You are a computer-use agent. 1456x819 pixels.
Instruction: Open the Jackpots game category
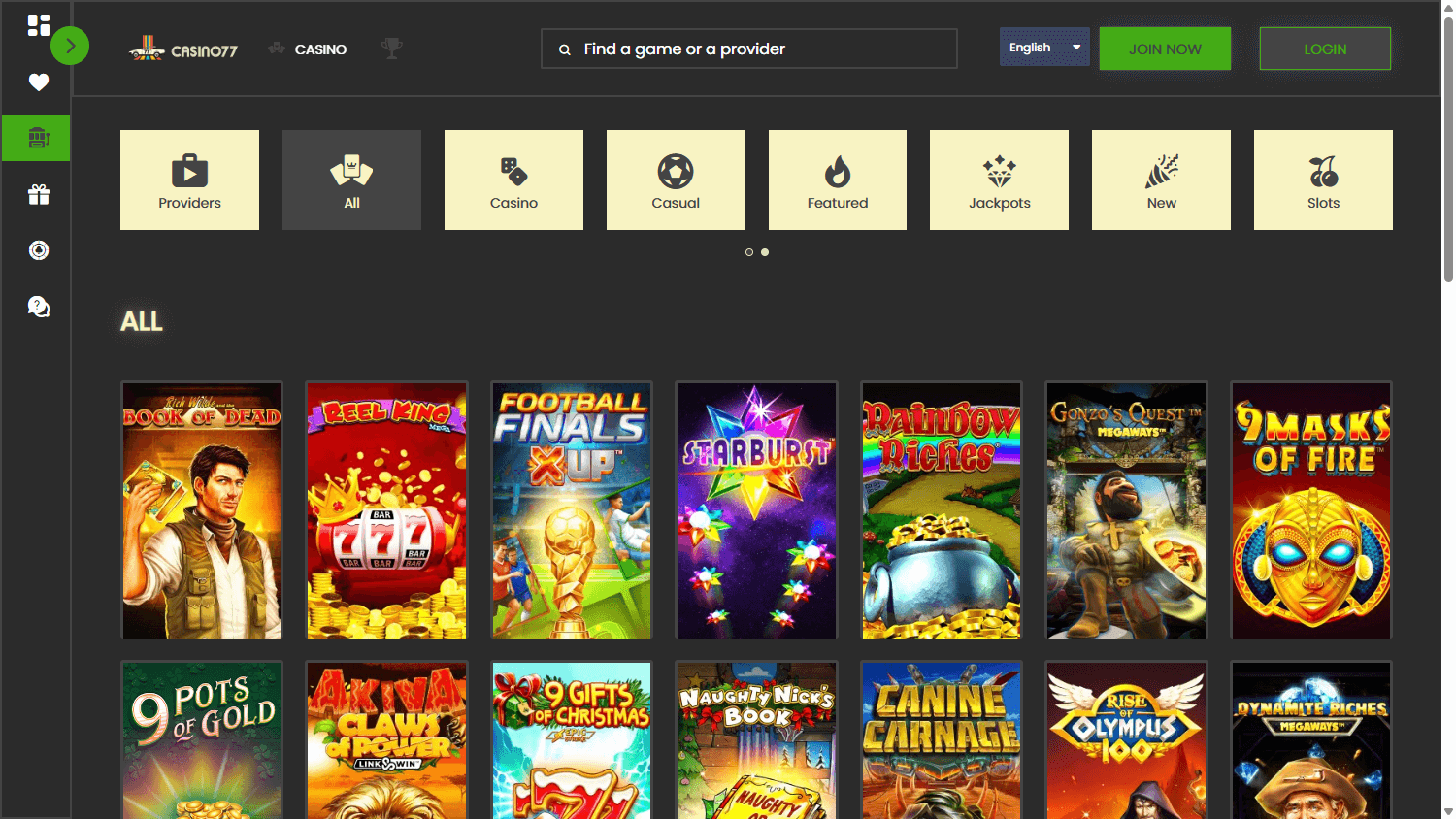pyautogui.click(x=999, y=180)
